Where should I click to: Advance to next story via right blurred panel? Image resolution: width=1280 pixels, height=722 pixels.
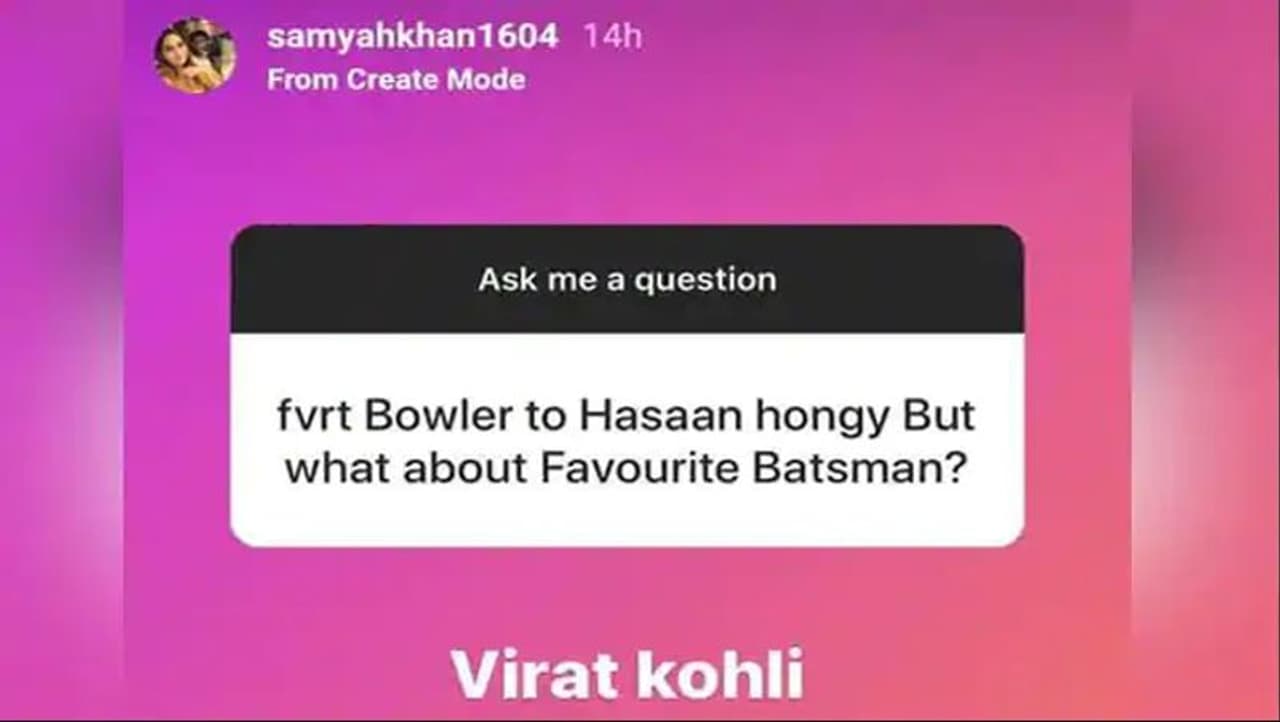click(1205, 361)
